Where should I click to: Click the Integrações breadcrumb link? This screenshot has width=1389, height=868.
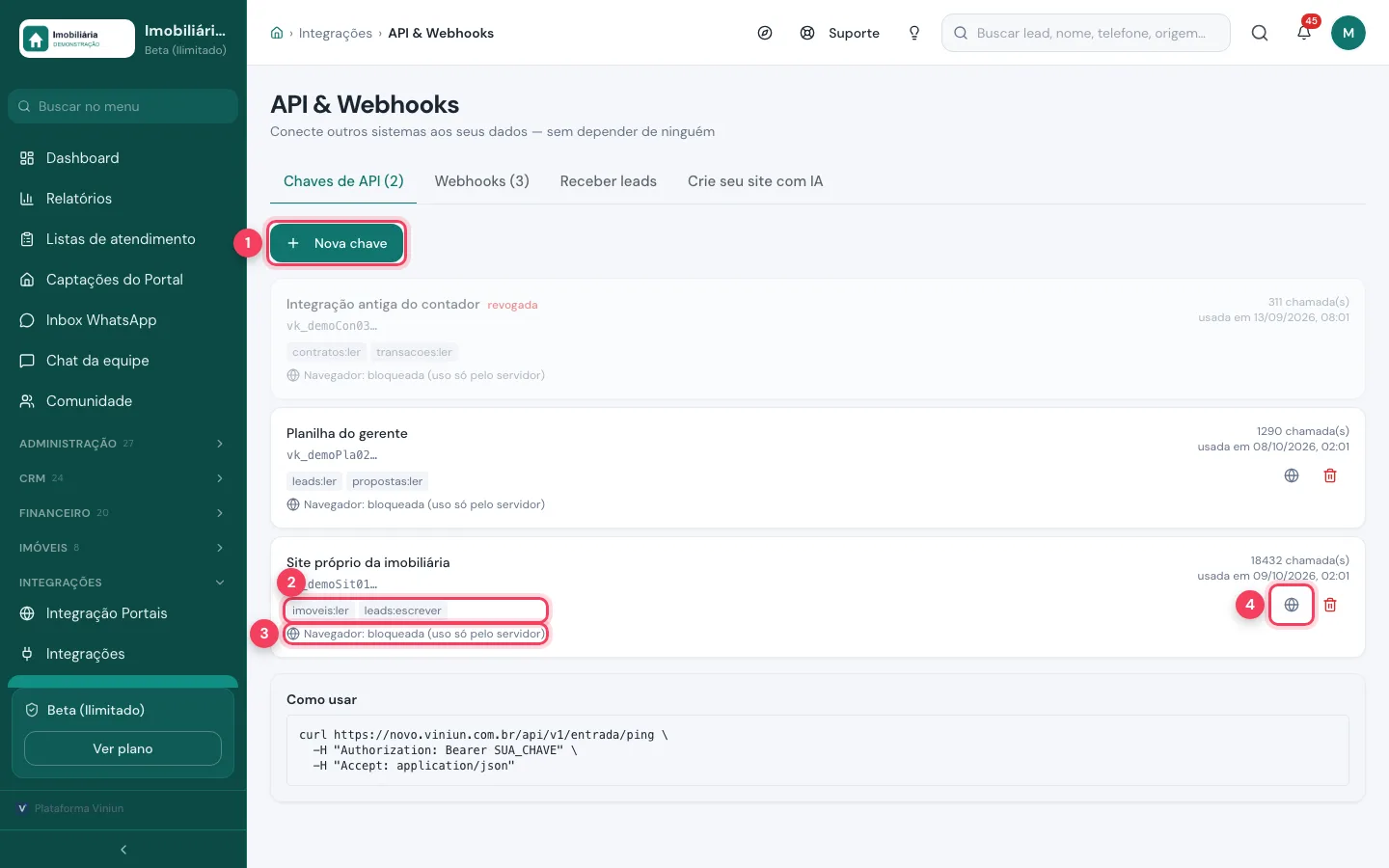coord(336,33)
